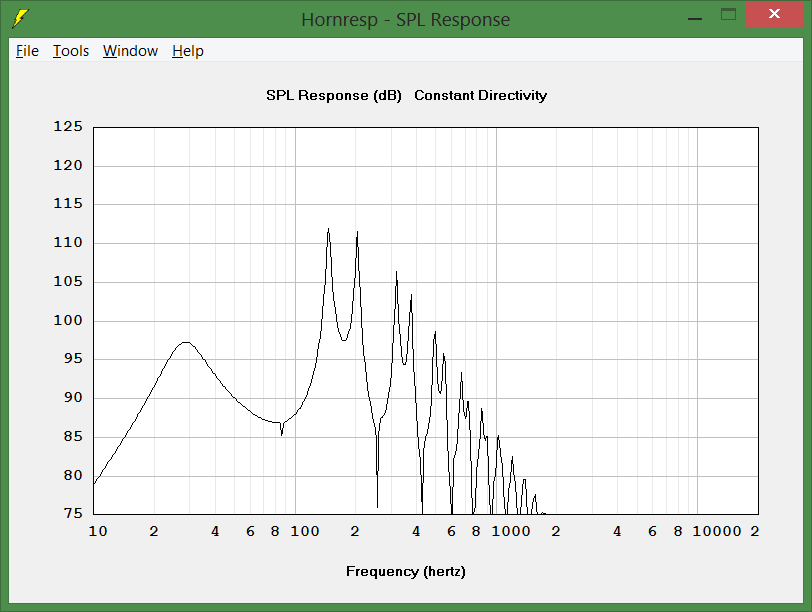Click the 10 Hz x-axis label
This screenshot has height=612, width=812.
[98, 531]
